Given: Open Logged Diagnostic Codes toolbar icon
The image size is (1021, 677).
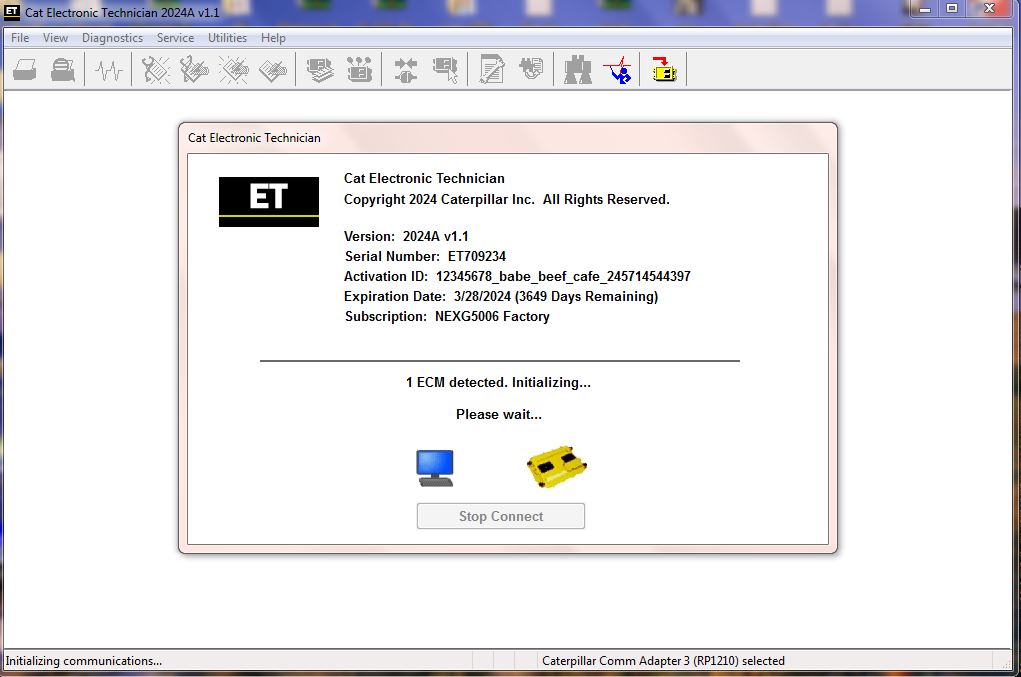Looking at the screenshot, I should pos(194,70).
